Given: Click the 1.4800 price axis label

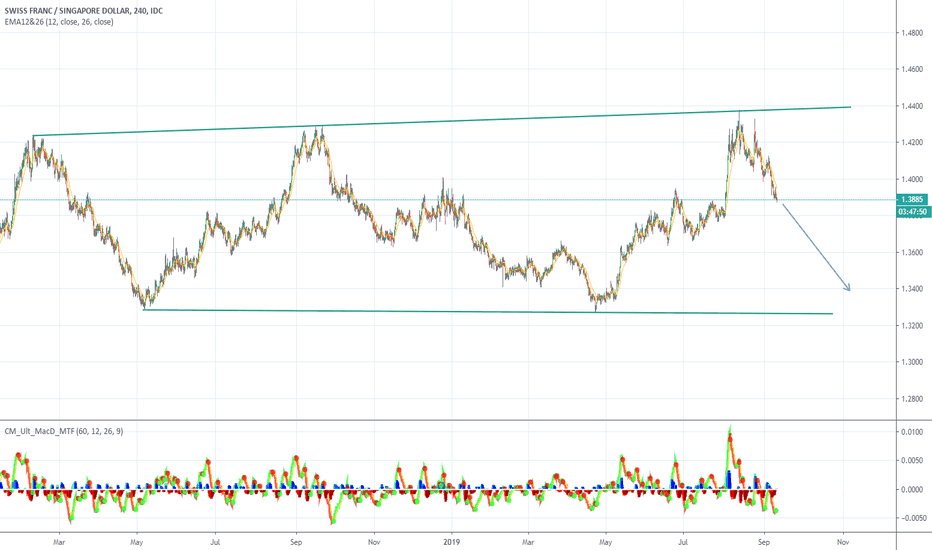Looking at the screenshot, I should point(912,33).
